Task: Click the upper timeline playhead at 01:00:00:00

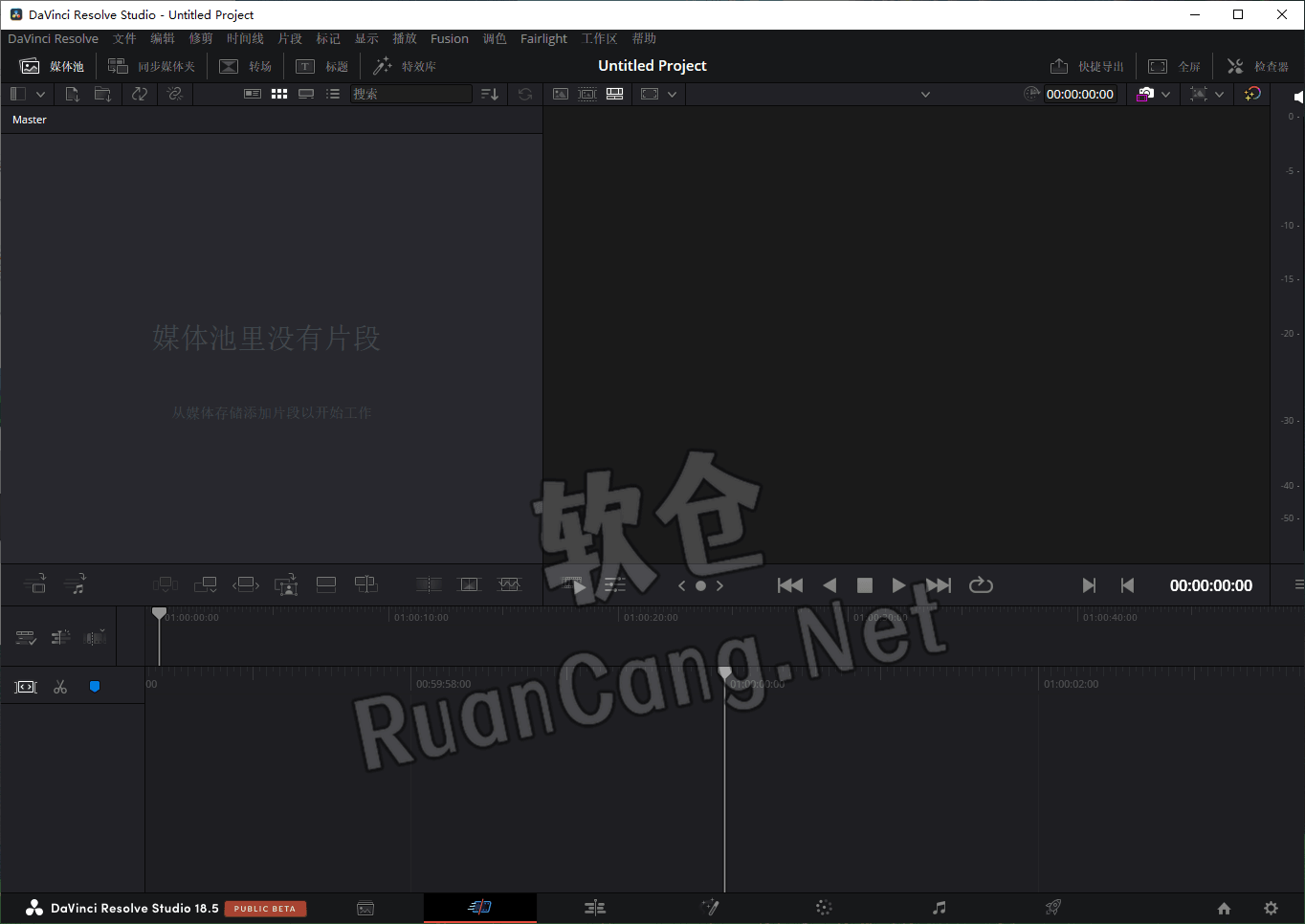Action: pos(159,613)
